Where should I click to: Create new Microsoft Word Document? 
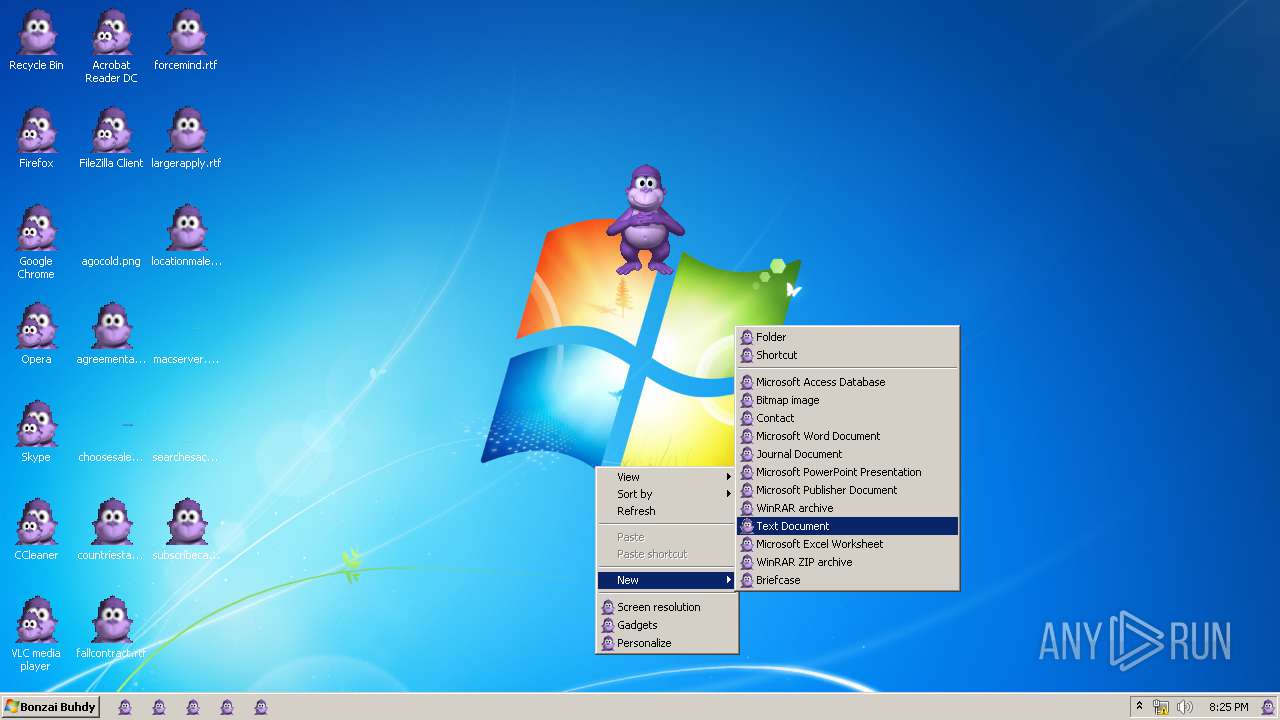(x=847, y=436)
